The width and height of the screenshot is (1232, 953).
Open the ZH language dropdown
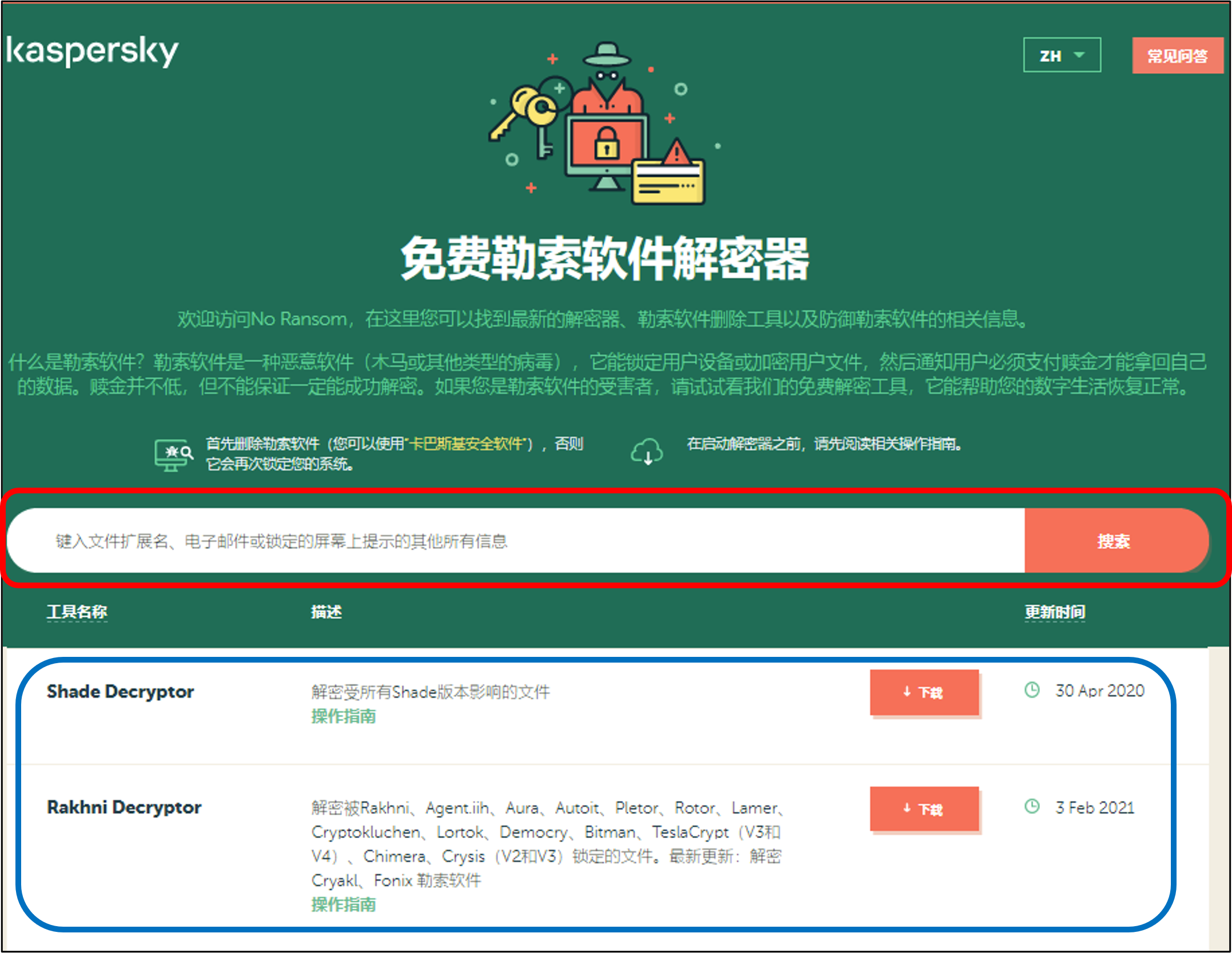[x=1061, y=55]
